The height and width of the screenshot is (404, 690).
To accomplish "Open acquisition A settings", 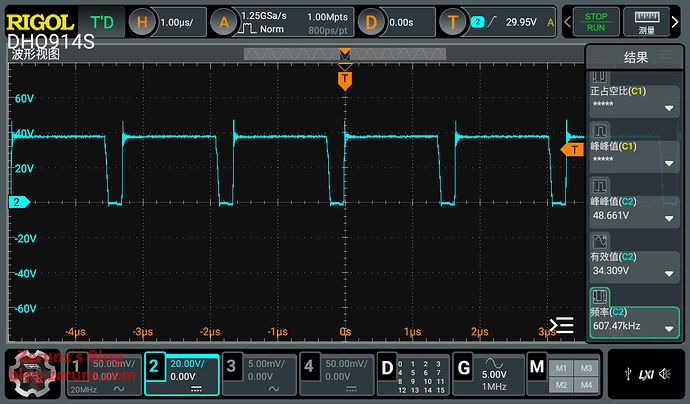I will point(228,22).
